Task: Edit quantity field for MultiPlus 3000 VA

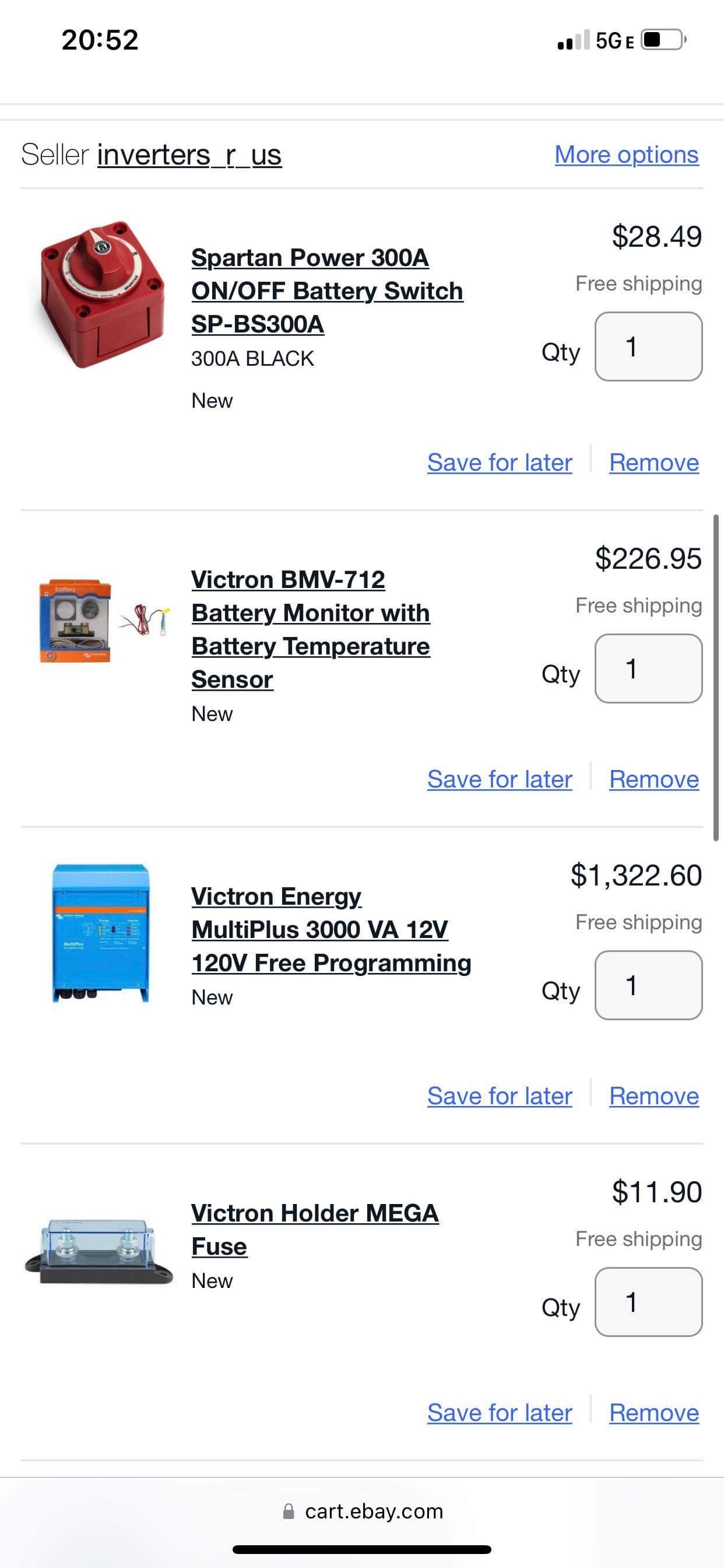Action: pyautogui.click(x=648, y=985)
